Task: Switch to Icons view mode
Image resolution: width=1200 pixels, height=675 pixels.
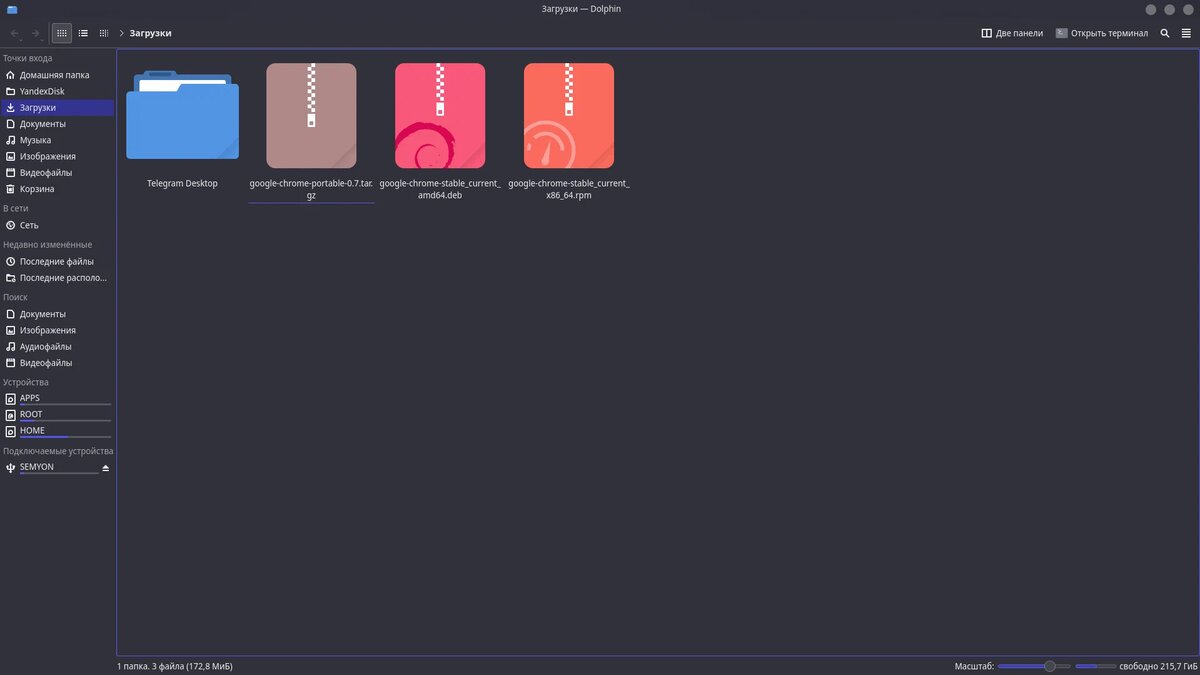Action: pyautogui.click(x=62, y=33)
